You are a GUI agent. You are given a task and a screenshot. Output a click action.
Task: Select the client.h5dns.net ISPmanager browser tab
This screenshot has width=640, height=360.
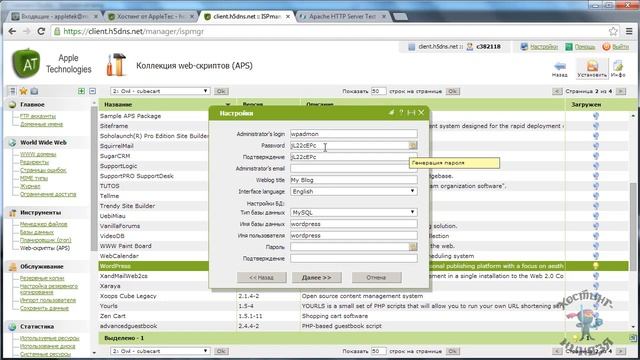pos(247,16)
